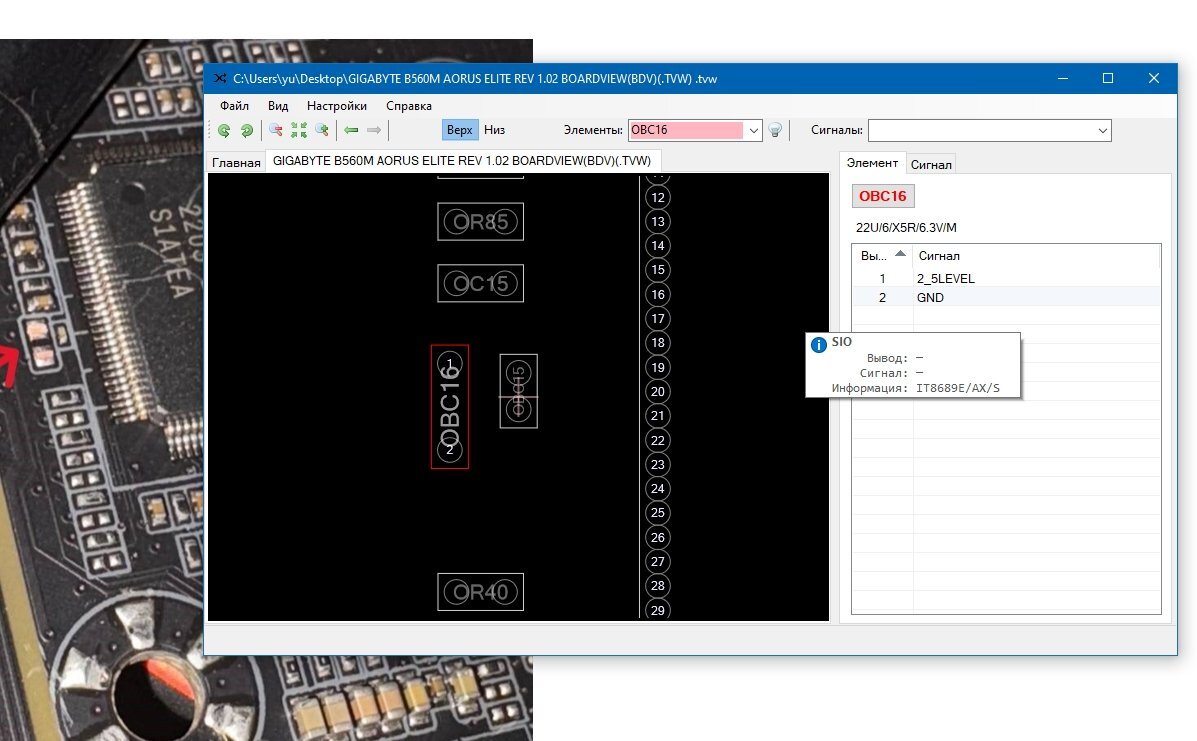Viewport: 1197px width, 741px height.
Task: Select the GND signal row
Action: pos(1006,298)
